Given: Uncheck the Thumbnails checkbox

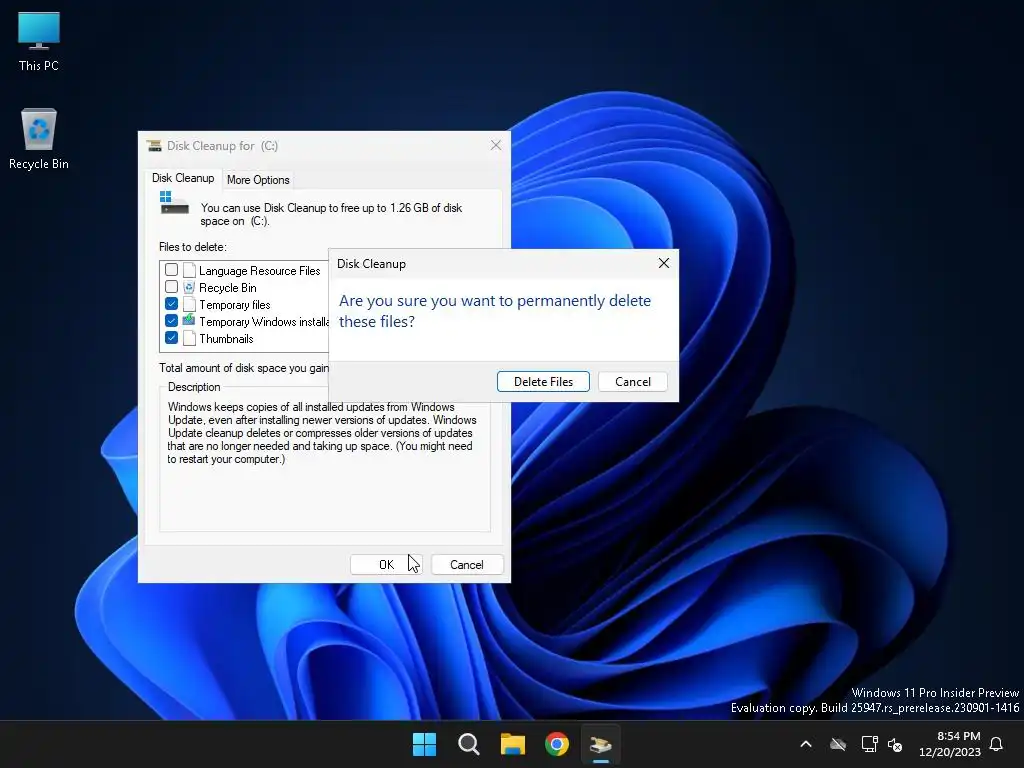Looking at the screenshot, I should (x=171, y=338).
